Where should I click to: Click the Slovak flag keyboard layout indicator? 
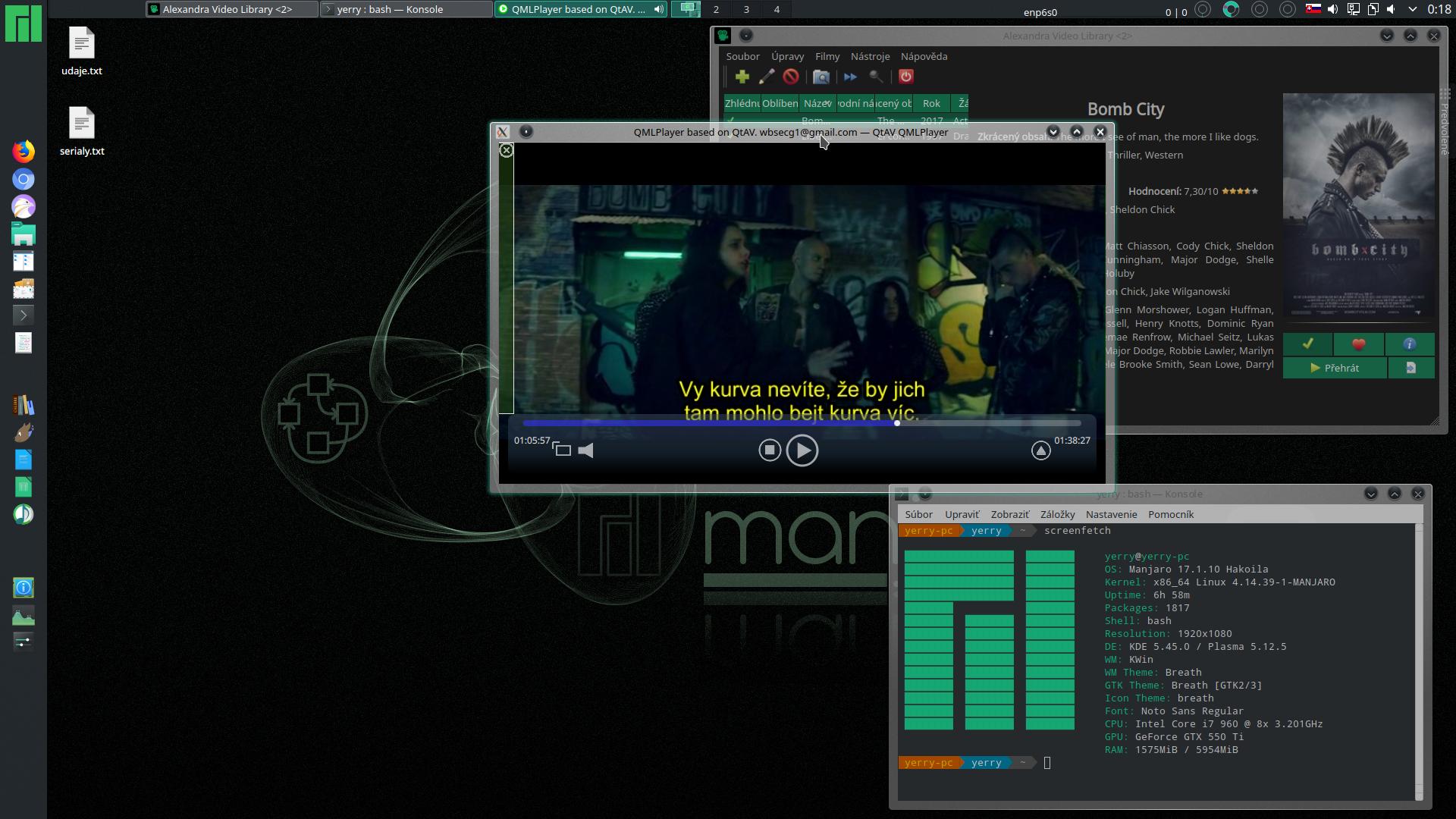[x=1313, y=9]
